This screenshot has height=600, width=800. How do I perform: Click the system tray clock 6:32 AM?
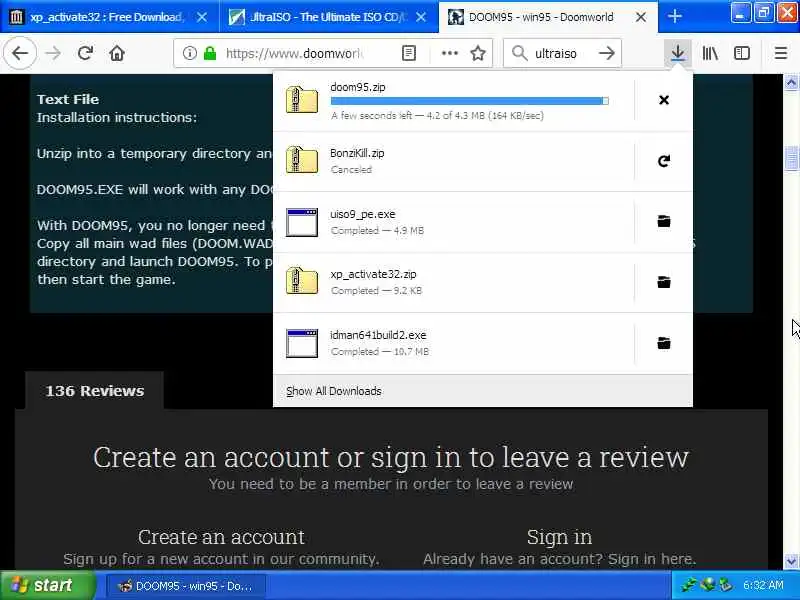(763, 585)
